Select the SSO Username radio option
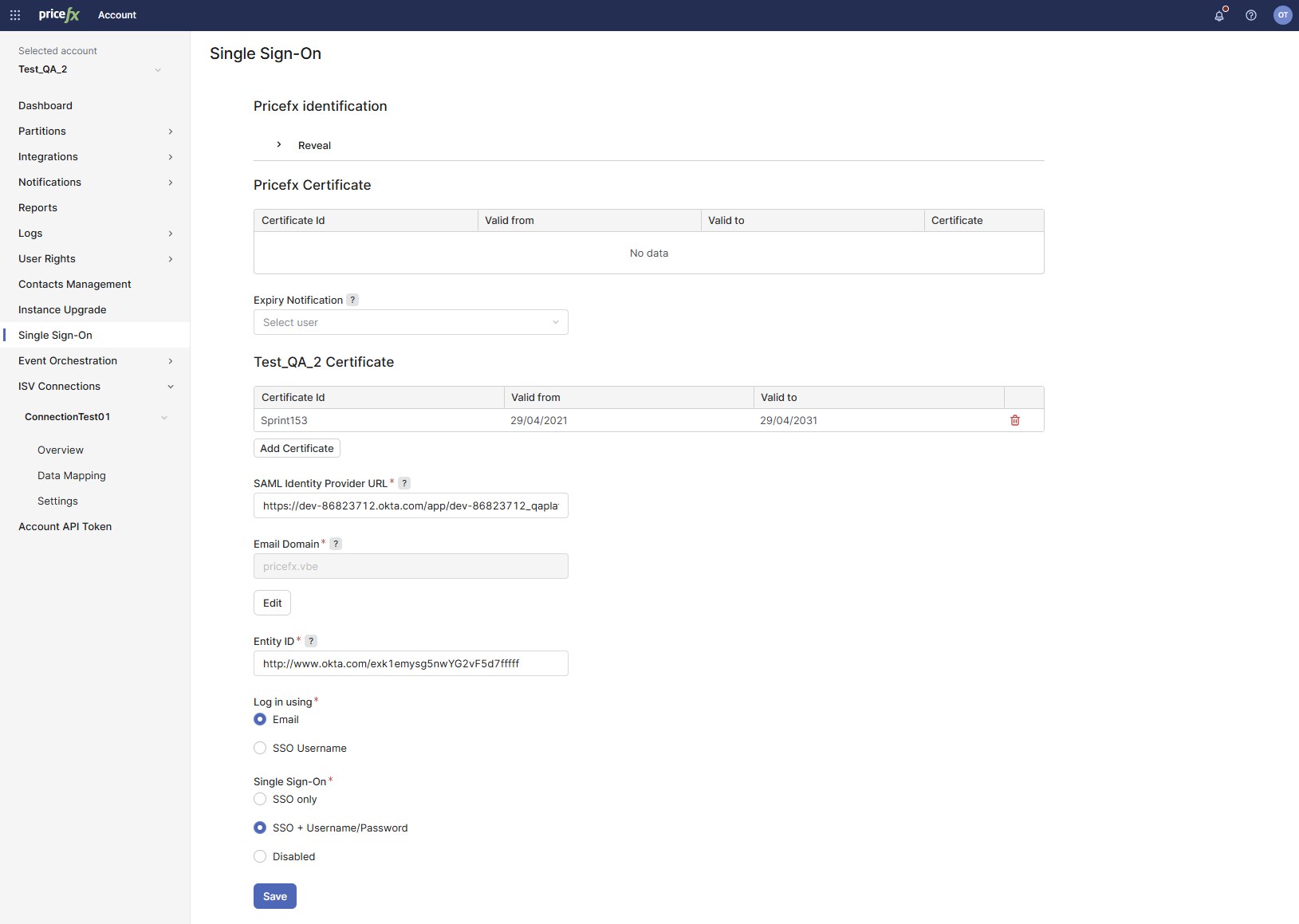The height and width of the screenshot is (924, 1299). click(x=260, y=748)
